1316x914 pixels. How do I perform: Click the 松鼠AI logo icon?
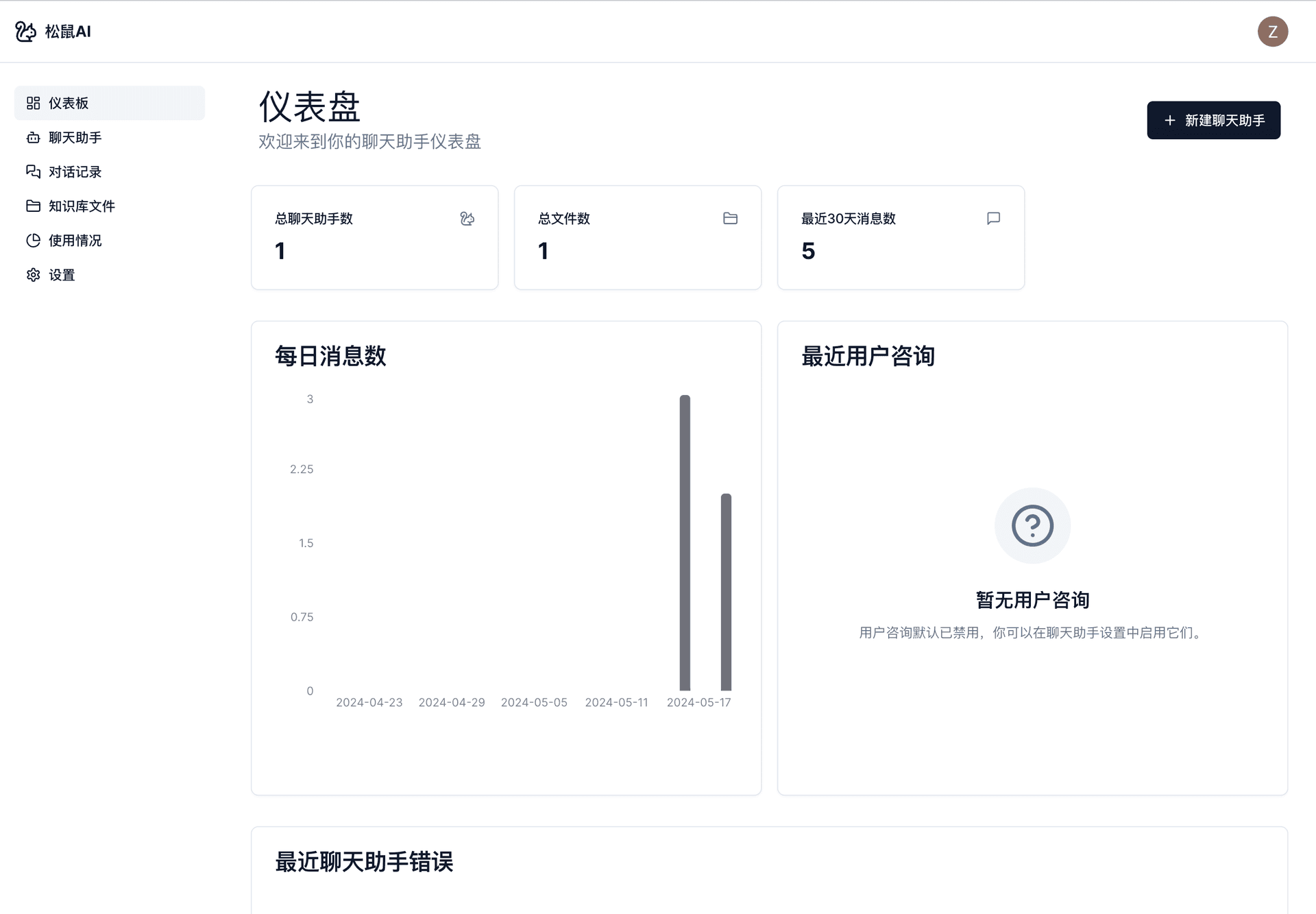coord(25,31)
